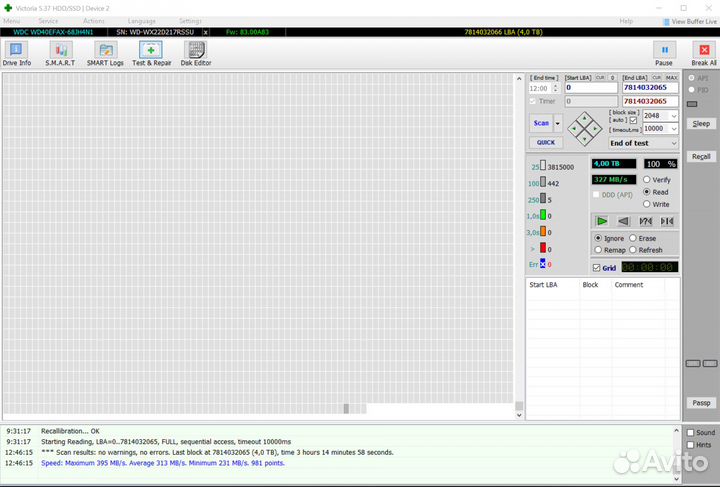Select butterfly scan mode icon (>|<)
This screenshot has width=720, height=487.
(x=667, y=221)
